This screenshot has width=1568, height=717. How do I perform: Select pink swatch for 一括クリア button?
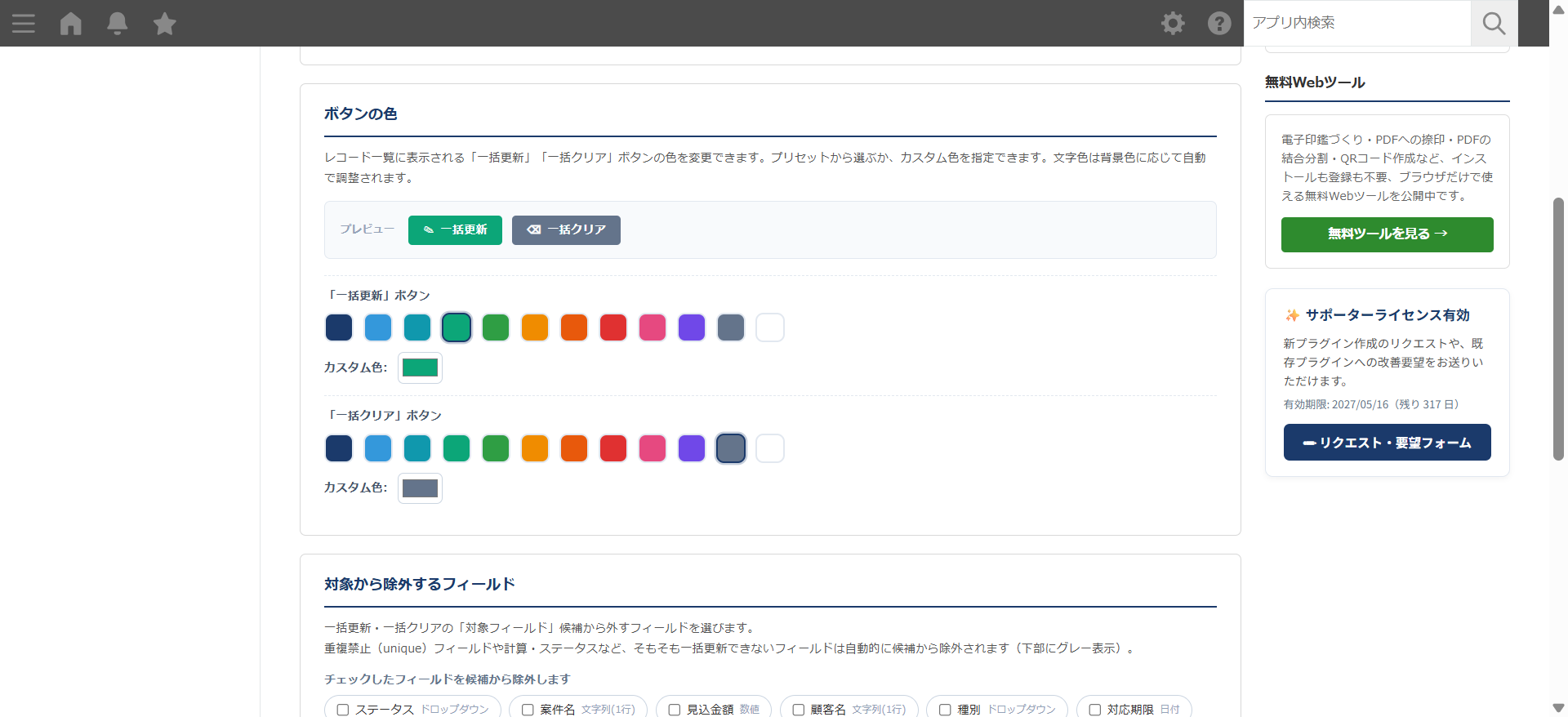pos(653,448)
